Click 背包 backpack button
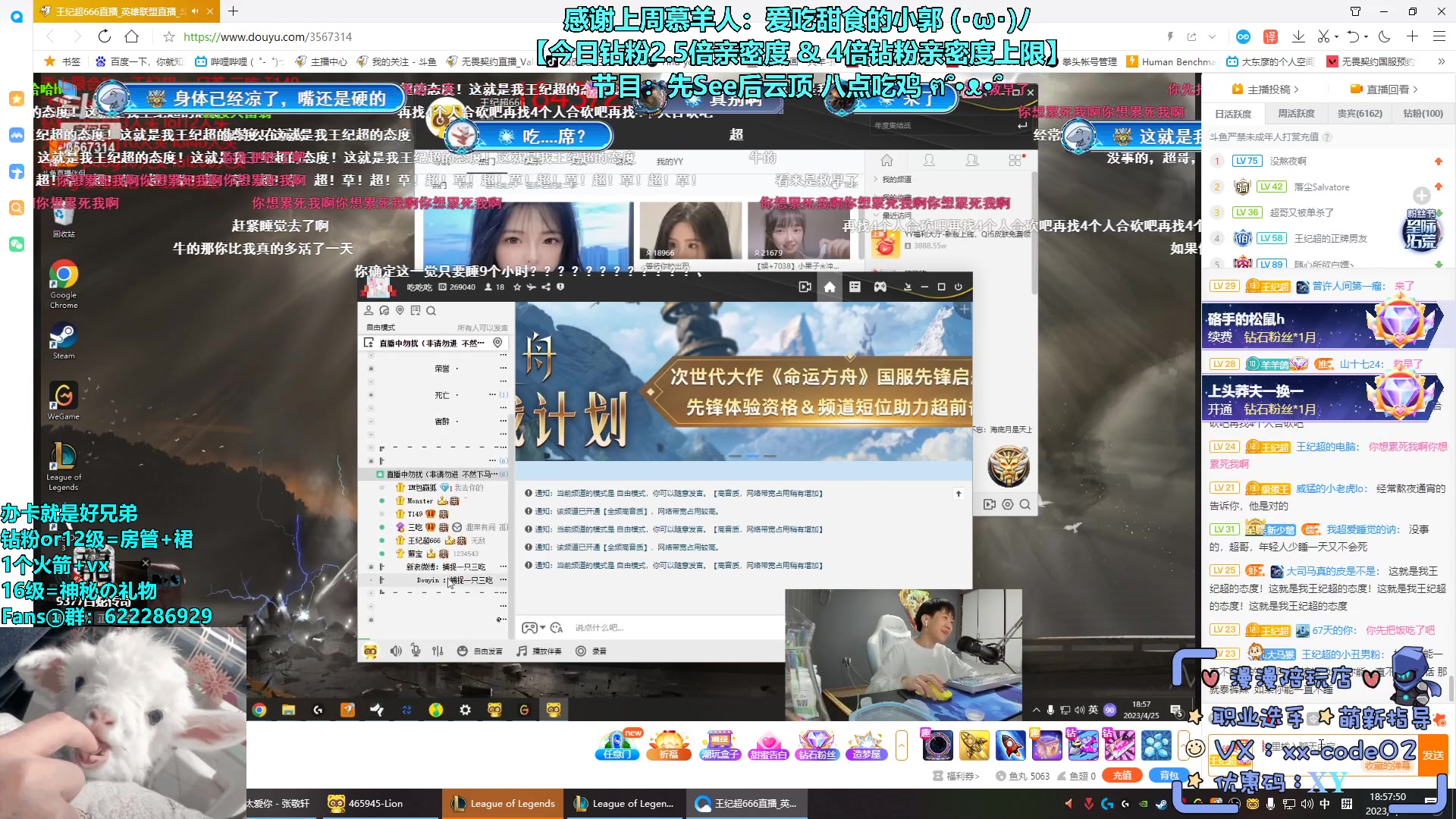1456x819 pixels. pyautogui.click(x=1169, y=776)
